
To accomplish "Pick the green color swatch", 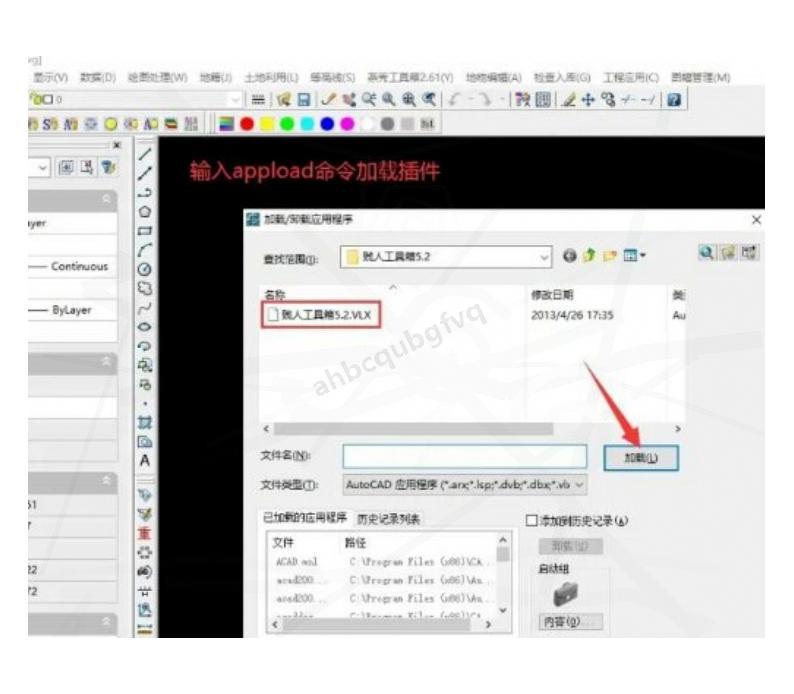I will click(287, 124).
